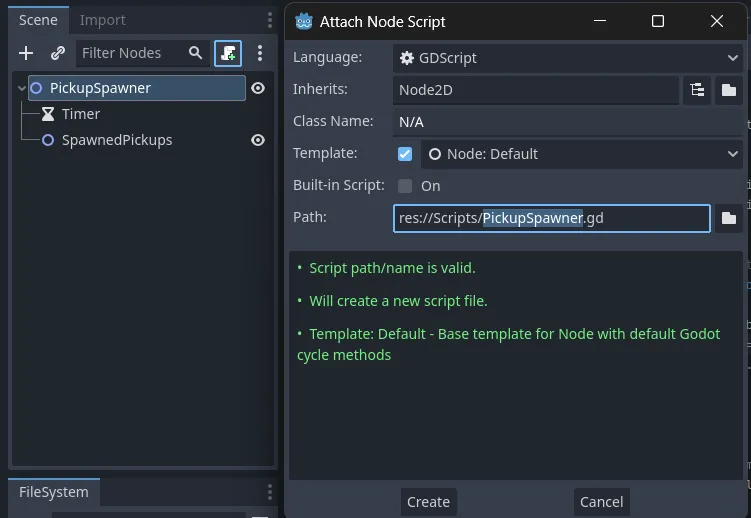Click the script Path text field

click(552, 218)
